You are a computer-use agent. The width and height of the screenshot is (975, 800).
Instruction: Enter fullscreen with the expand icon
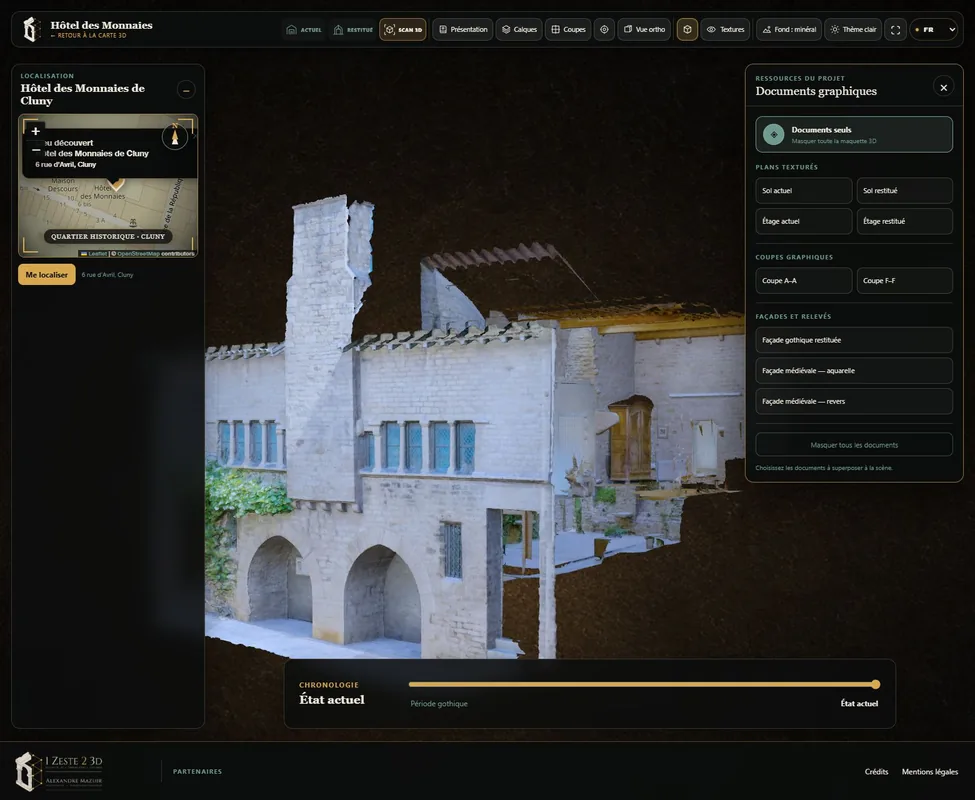tap(895, 29)
